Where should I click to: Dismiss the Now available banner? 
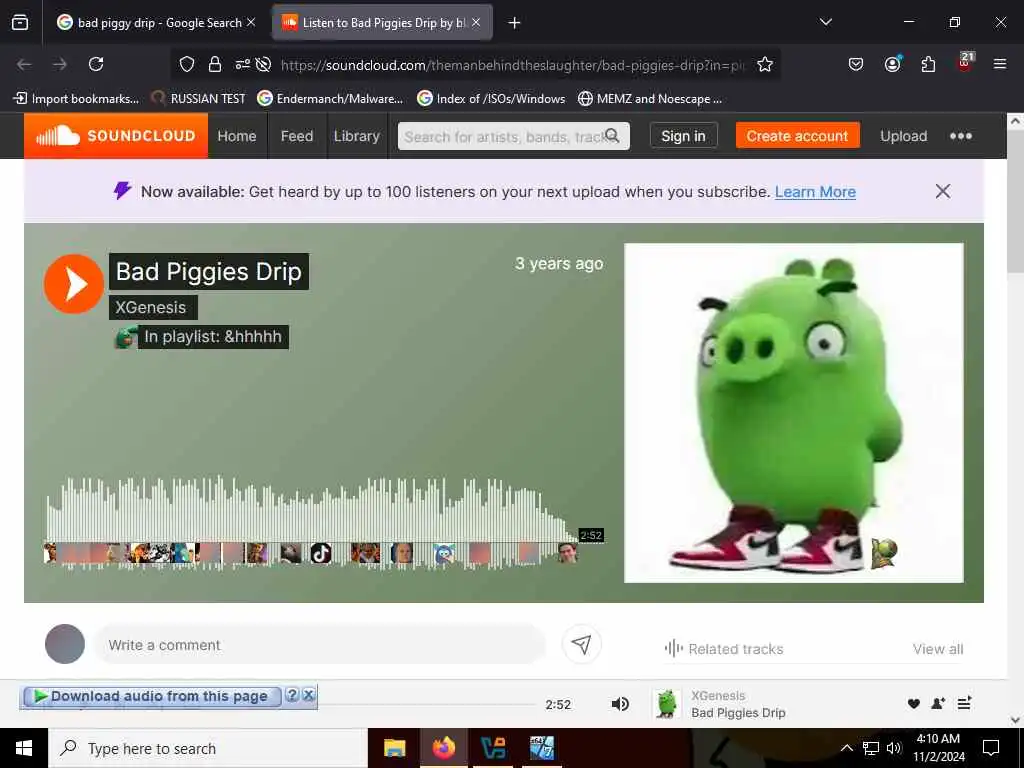pyautogui.click(x=942, y=191)
